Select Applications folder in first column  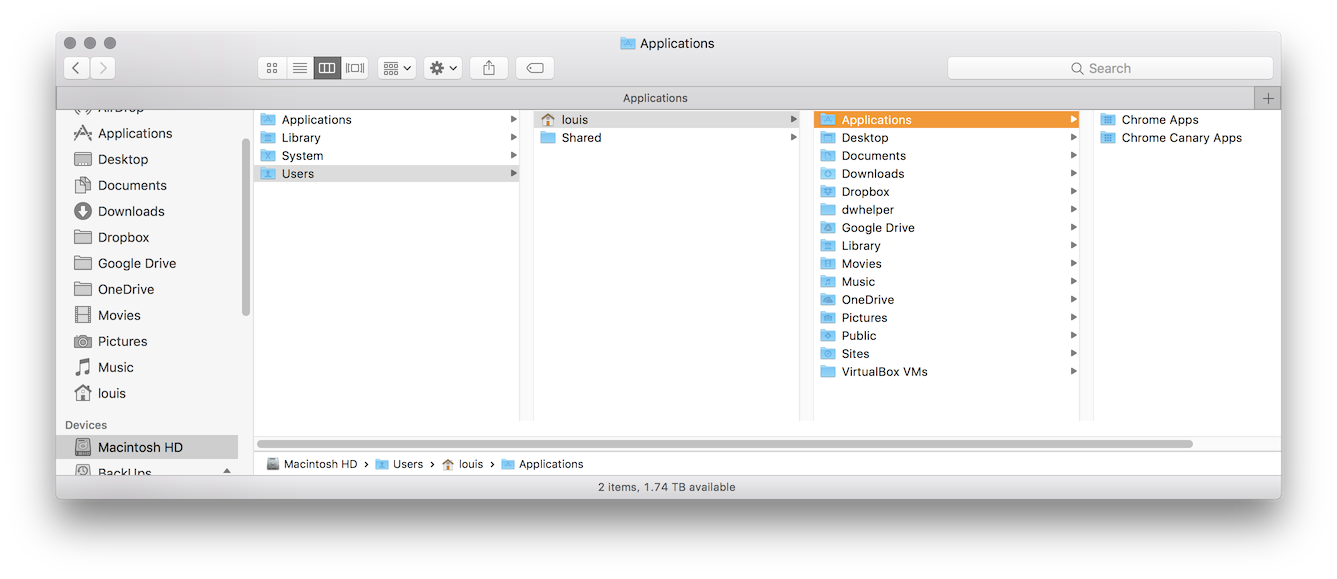(387, 119)
